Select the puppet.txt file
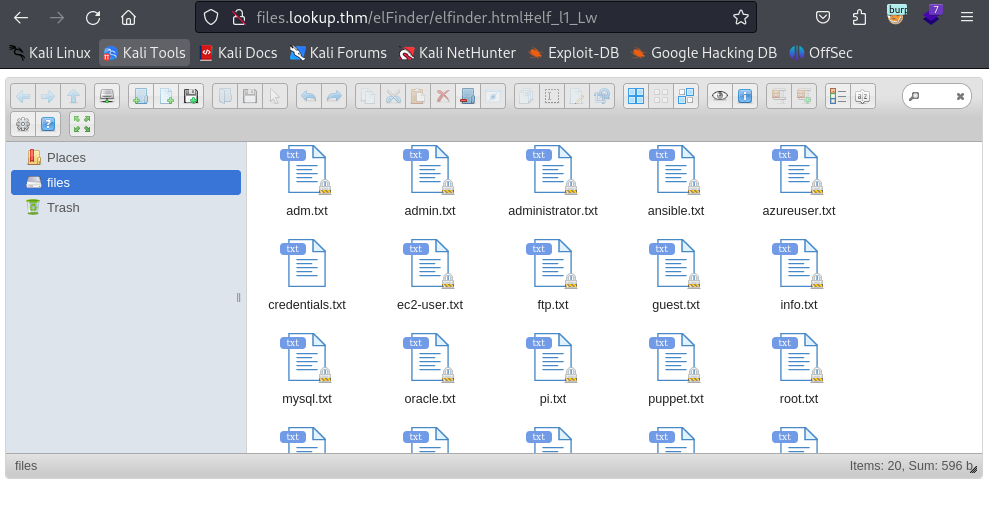 (676, 369)
